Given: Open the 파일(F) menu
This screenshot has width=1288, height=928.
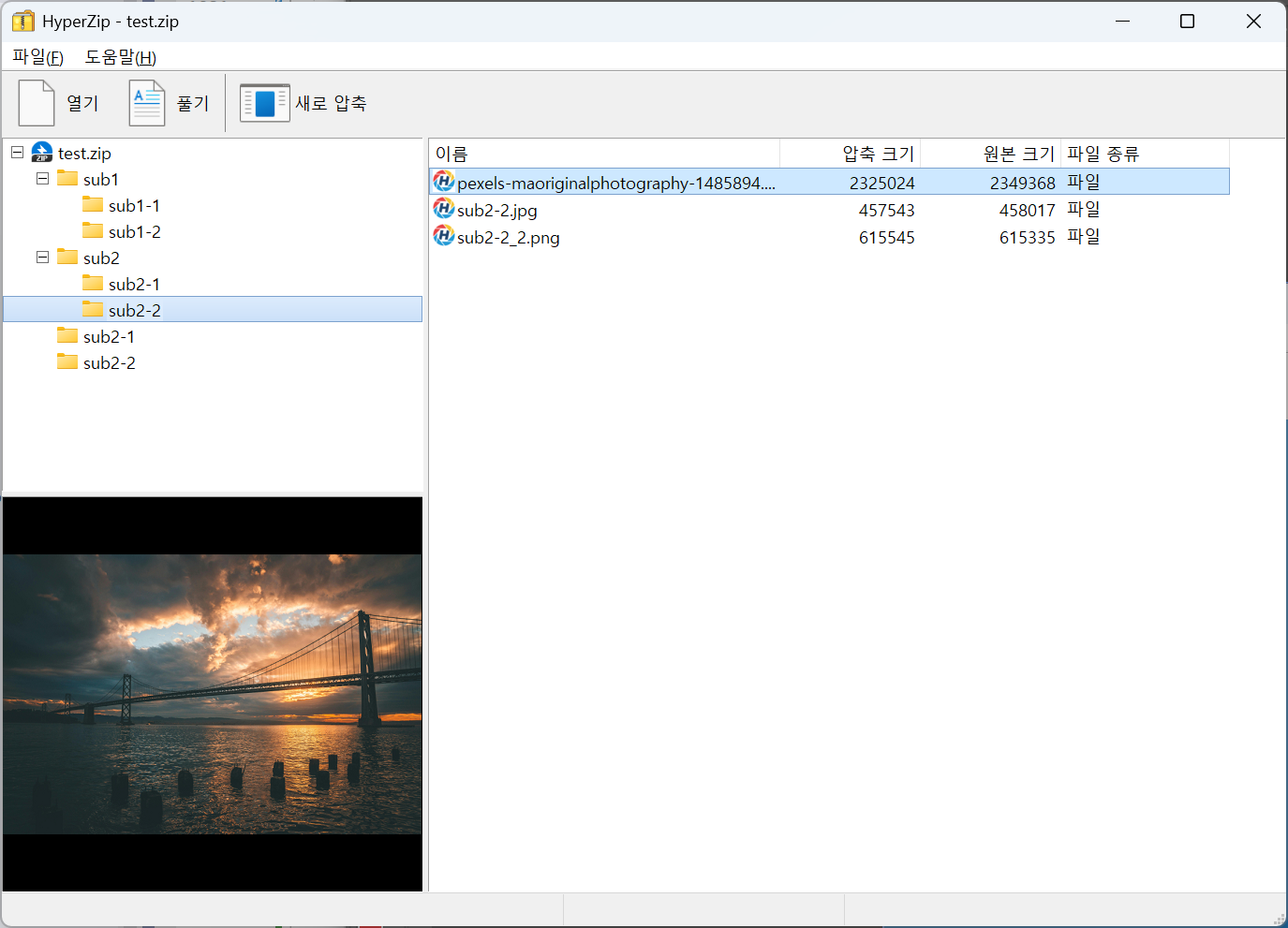Looking at the screenshot, I should pyautogui.click(x=37, y=57).
